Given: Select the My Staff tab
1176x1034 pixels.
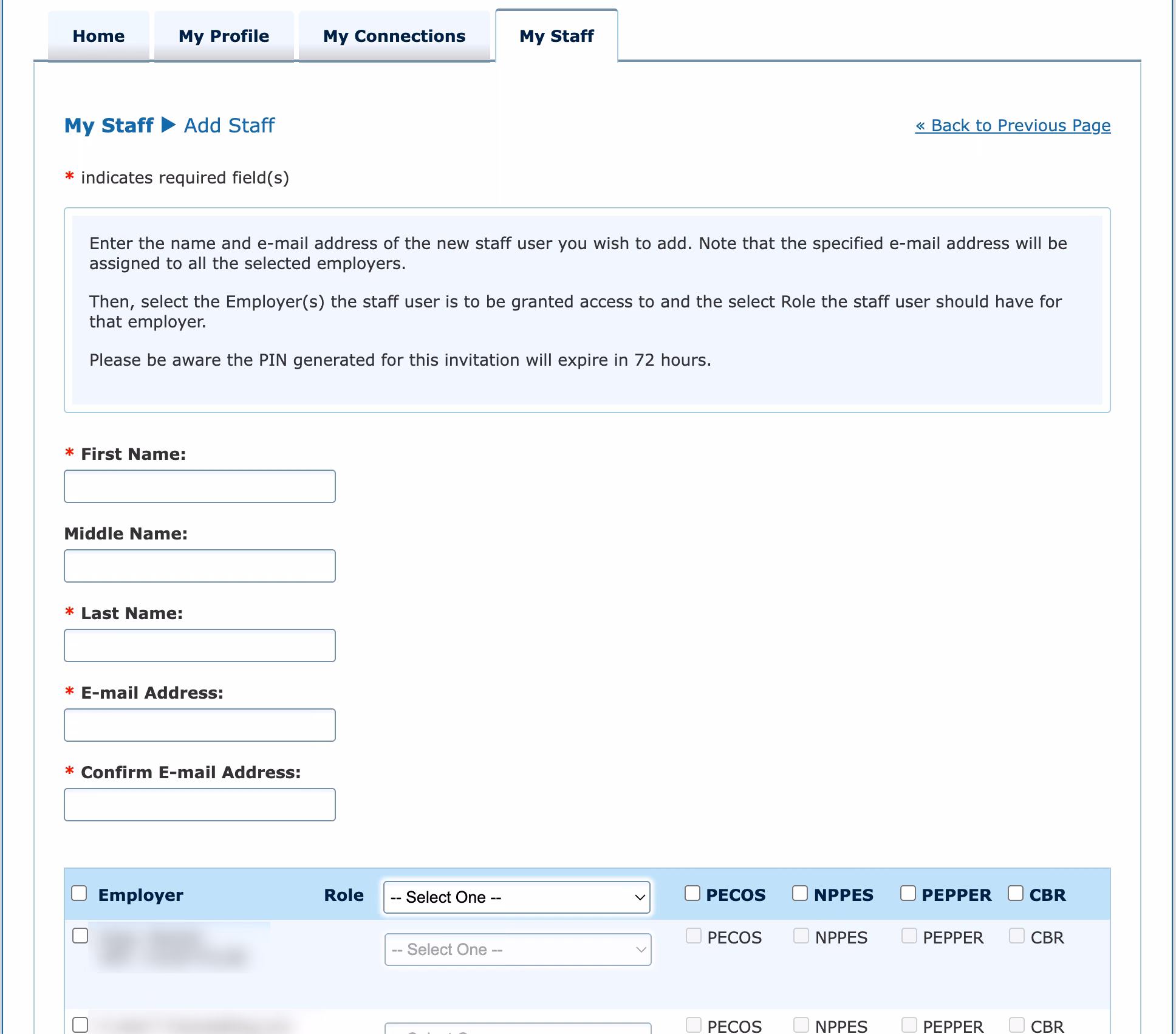Looking at the screenshot, I should [556, 36].
